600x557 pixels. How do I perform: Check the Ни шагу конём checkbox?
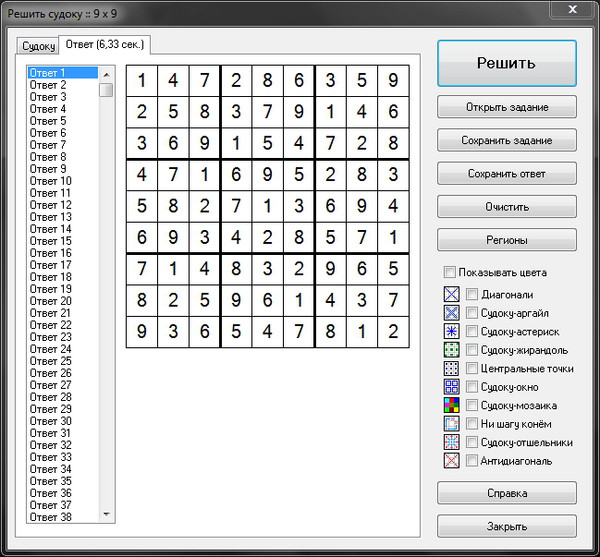click(x=472, y=423)
